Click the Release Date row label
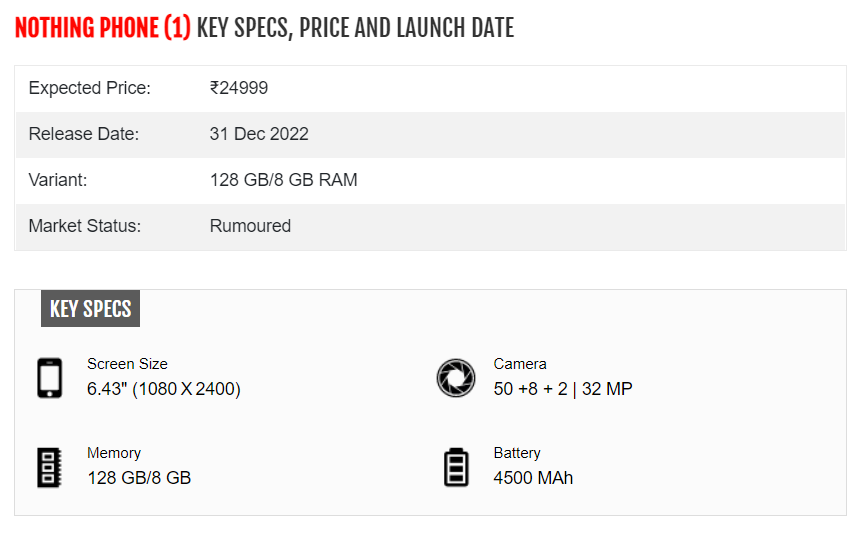This screenshot has height=535, width=862. coord(84,134)
